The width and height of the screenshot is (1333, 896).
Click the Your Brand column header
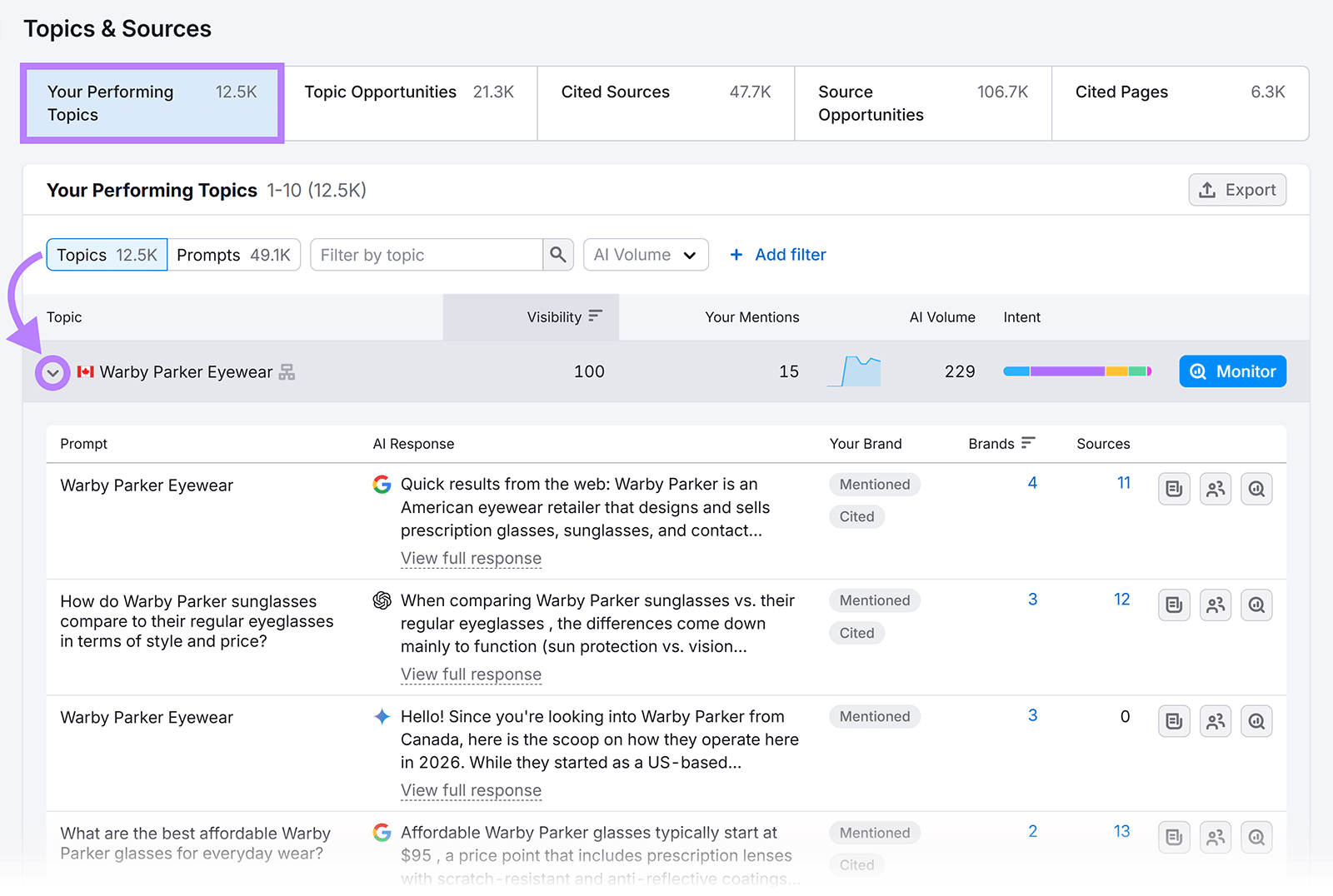pos(866,444)
